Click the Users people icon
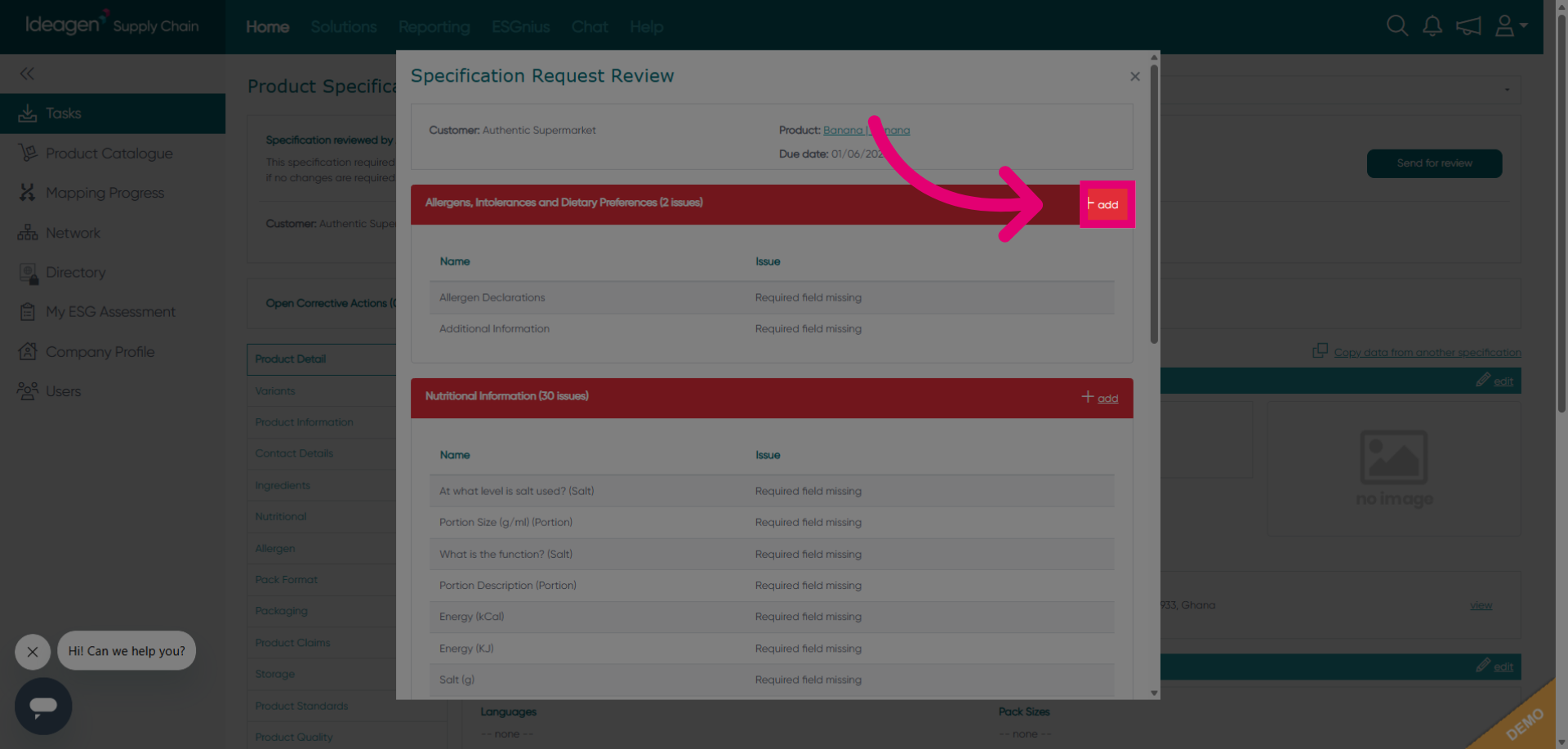Image resolution: width=1568 pixels, height=749 pixels. click(x=28, y=391)
